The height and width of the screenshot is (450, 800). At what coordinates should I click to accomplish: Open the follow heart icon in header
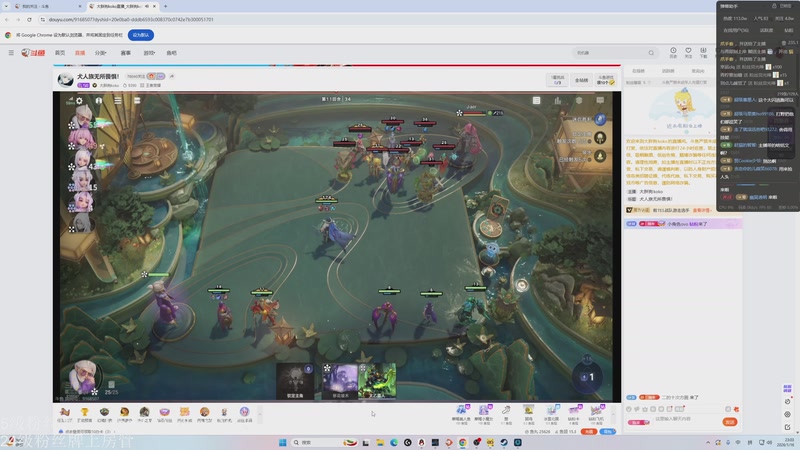(x=688, y=52)
